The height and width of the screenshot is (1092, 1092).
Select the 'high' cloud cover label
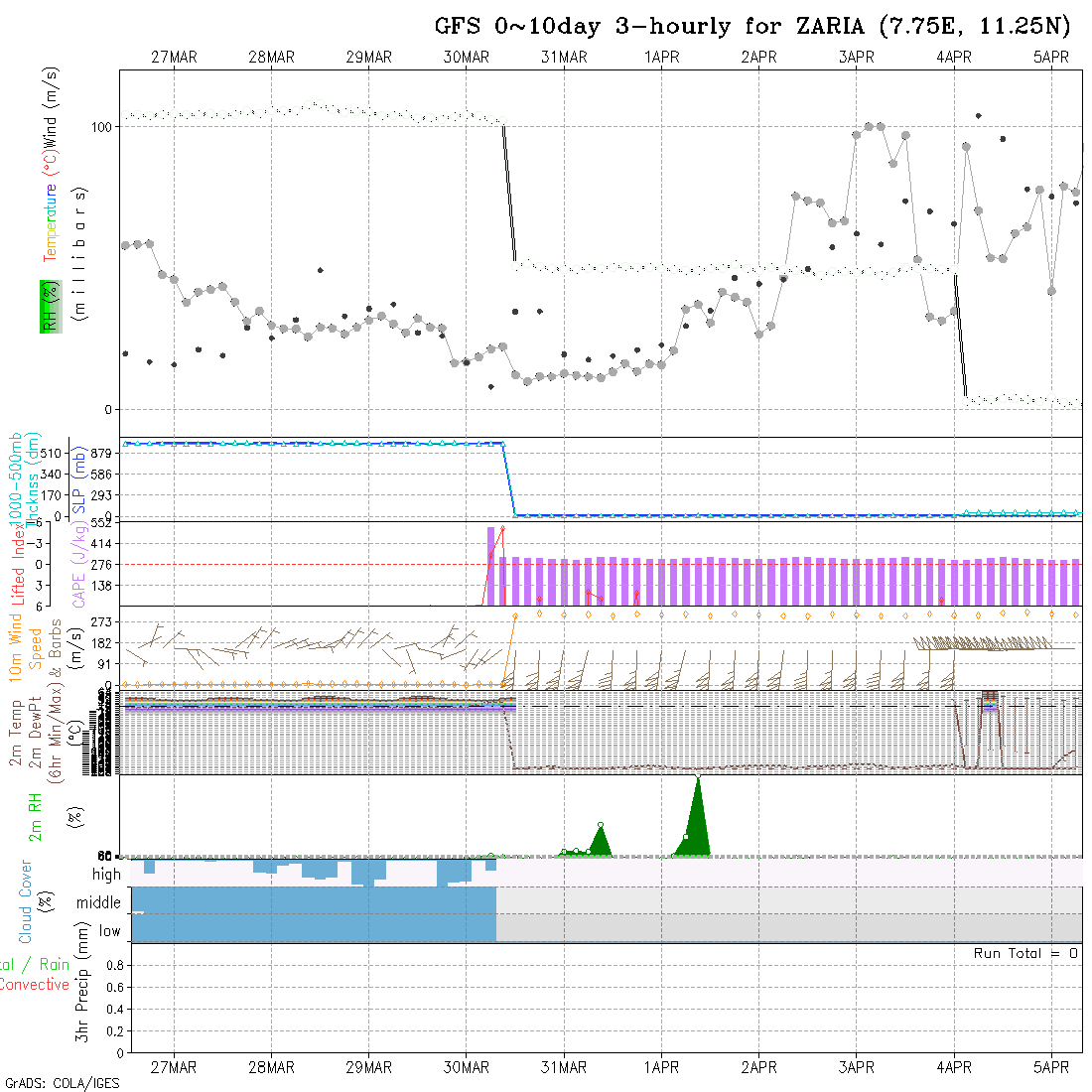[x=106, y=875]
